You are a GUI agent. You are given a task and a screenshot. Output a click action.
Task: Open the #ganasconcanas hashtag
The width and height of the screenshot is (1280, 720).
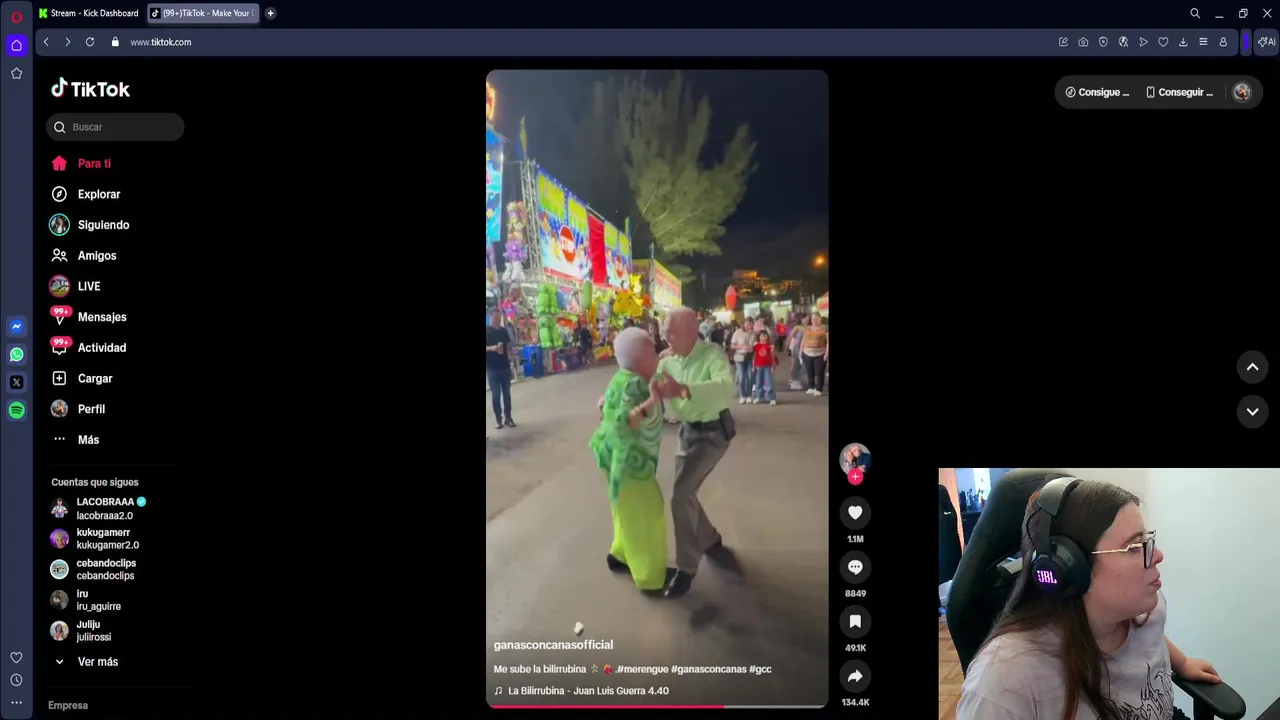point(708,669)
